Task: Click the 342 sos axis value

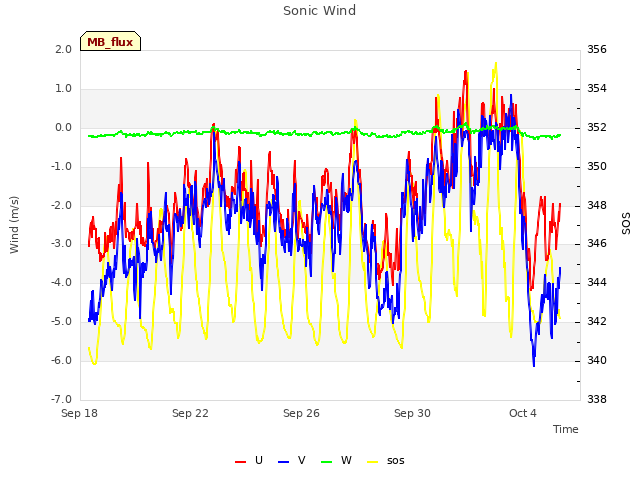Action: (x=597, y=322)
